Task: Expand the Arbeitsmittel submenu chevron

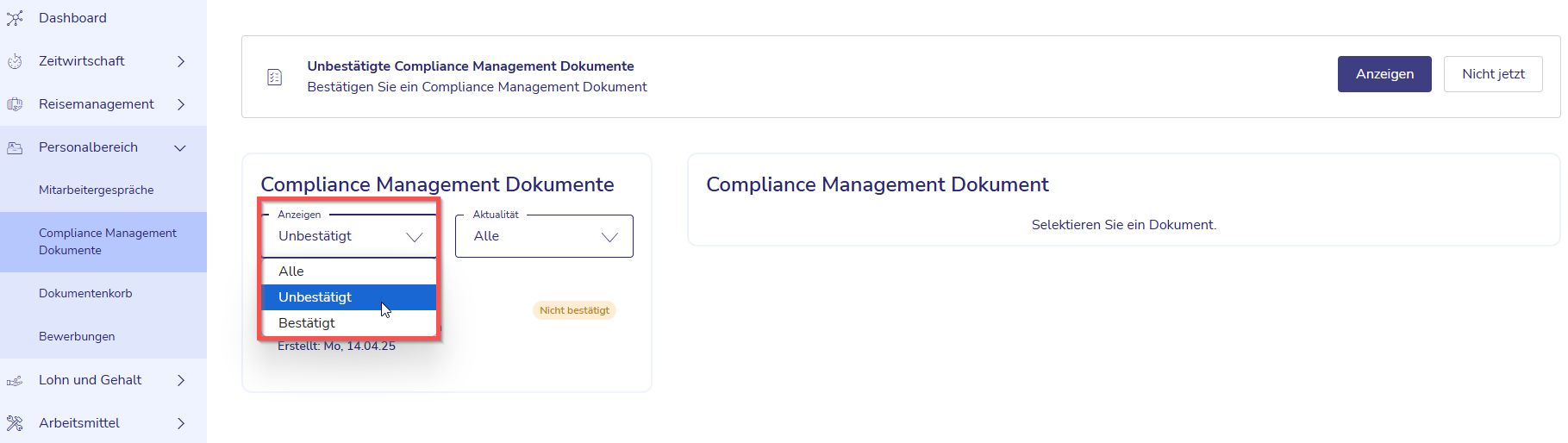Action: click(181, 423)
